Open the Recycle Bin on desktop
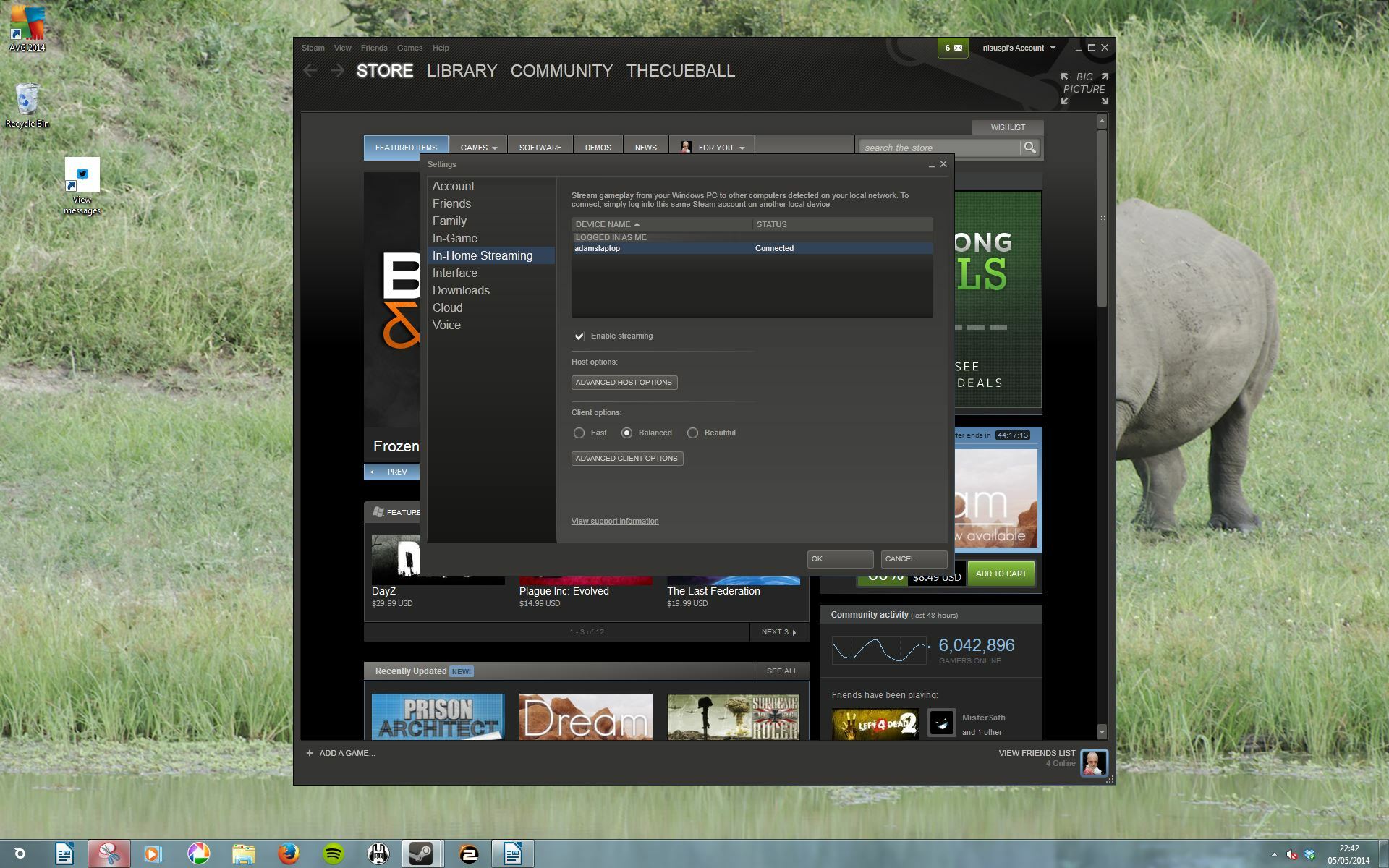 click(x=27, y=105)
